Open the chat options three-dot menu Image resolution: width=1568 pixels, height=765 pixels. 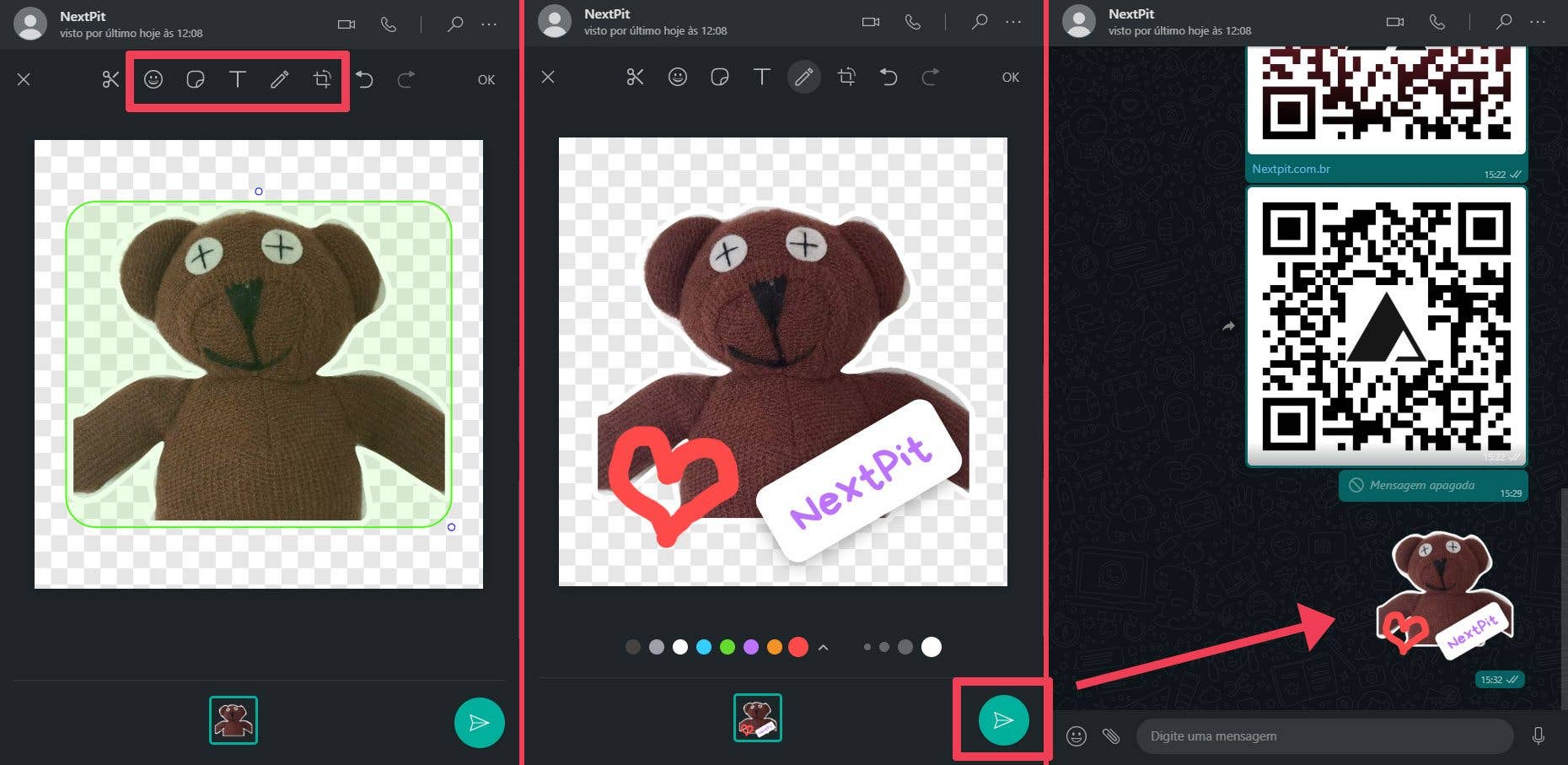point(1539,23)
